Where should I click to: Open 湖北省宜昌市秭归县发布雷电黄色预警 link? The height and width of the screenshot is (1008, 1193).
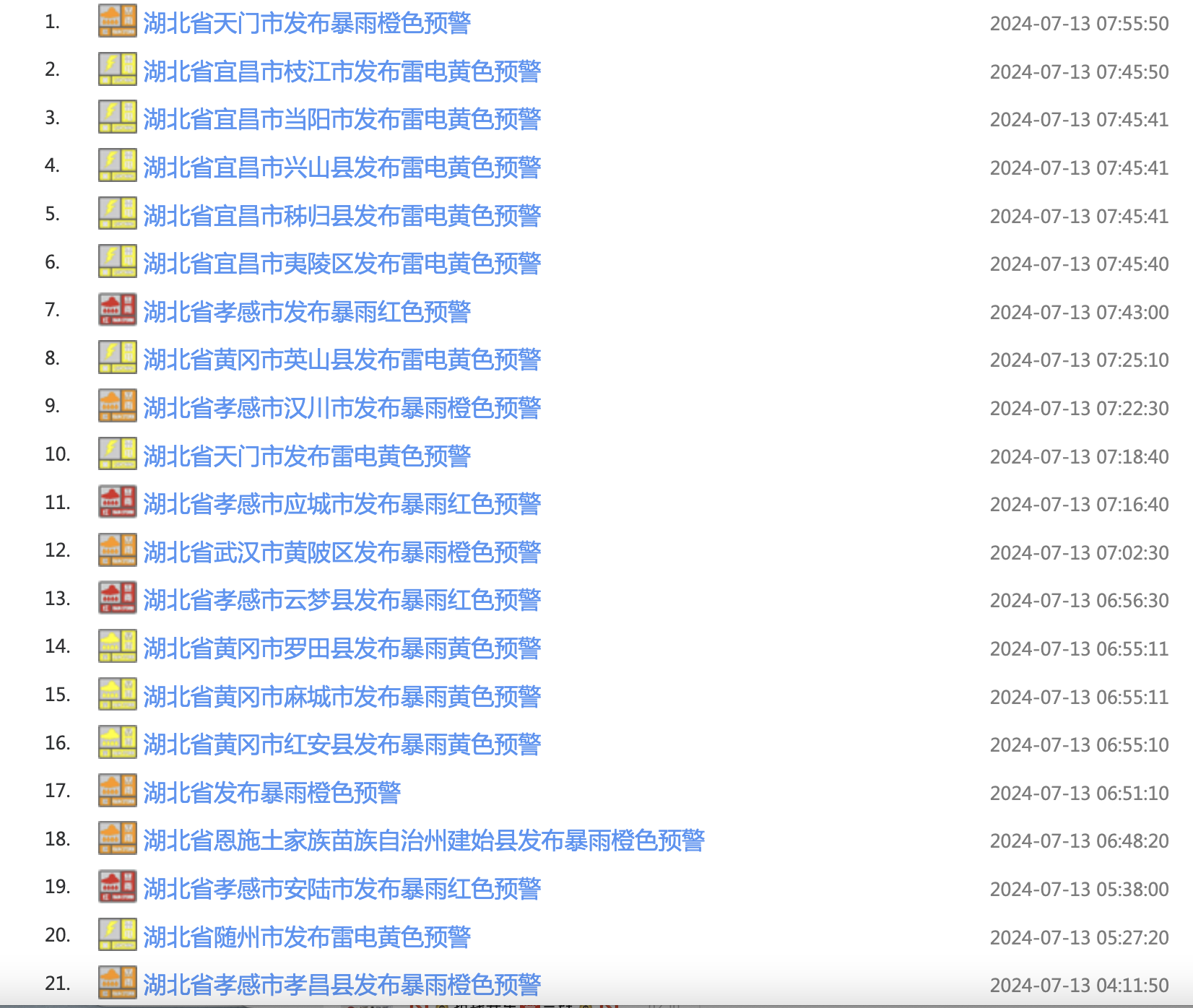342,215
